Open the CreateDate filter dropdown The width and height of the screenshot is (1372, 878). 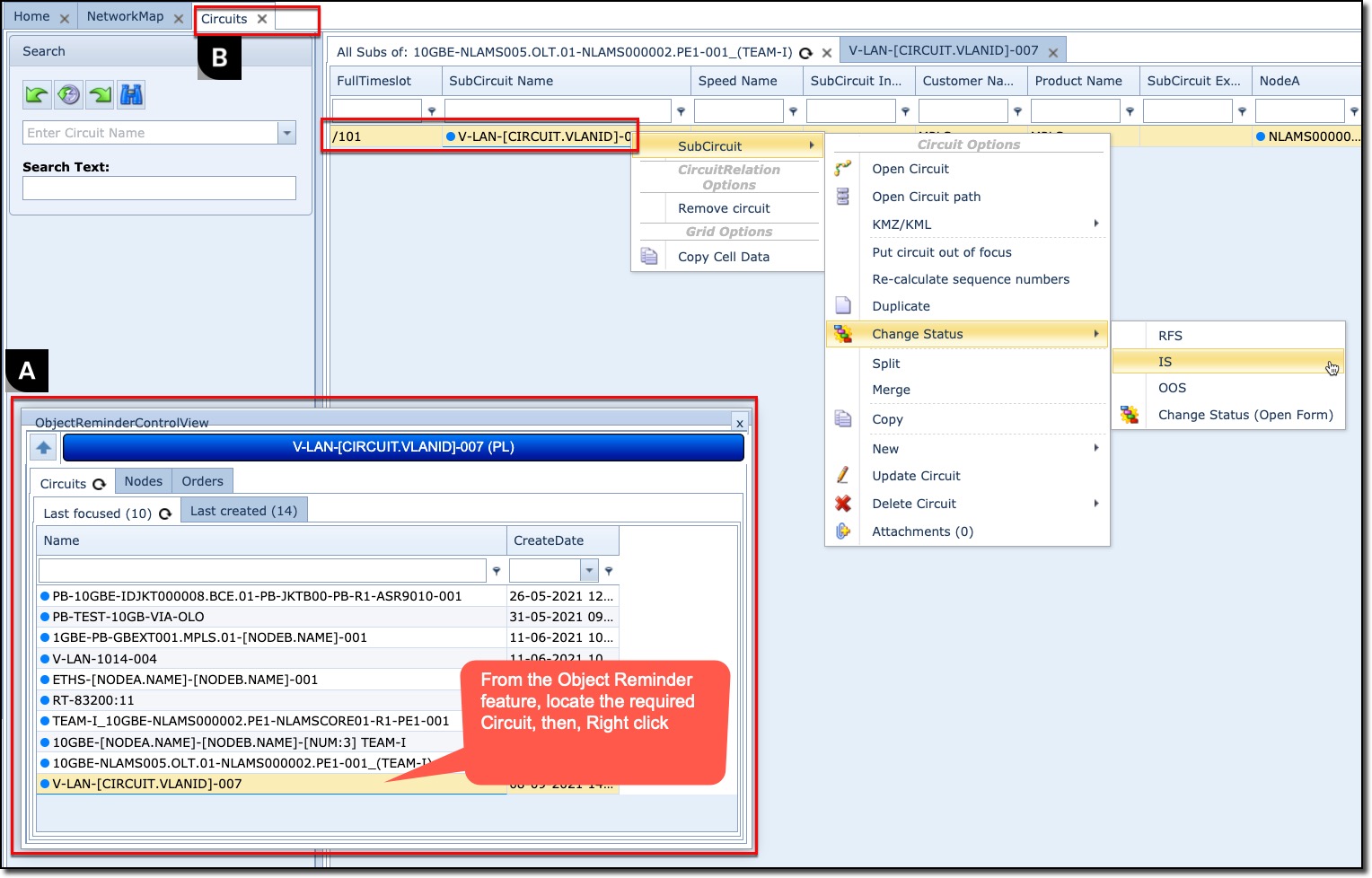point(589,571)
